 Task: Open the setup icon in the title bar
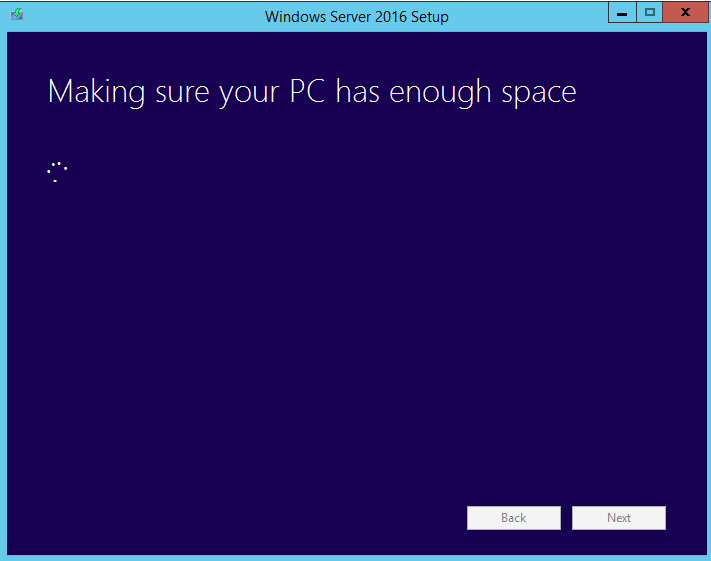(x=17, y=15)
